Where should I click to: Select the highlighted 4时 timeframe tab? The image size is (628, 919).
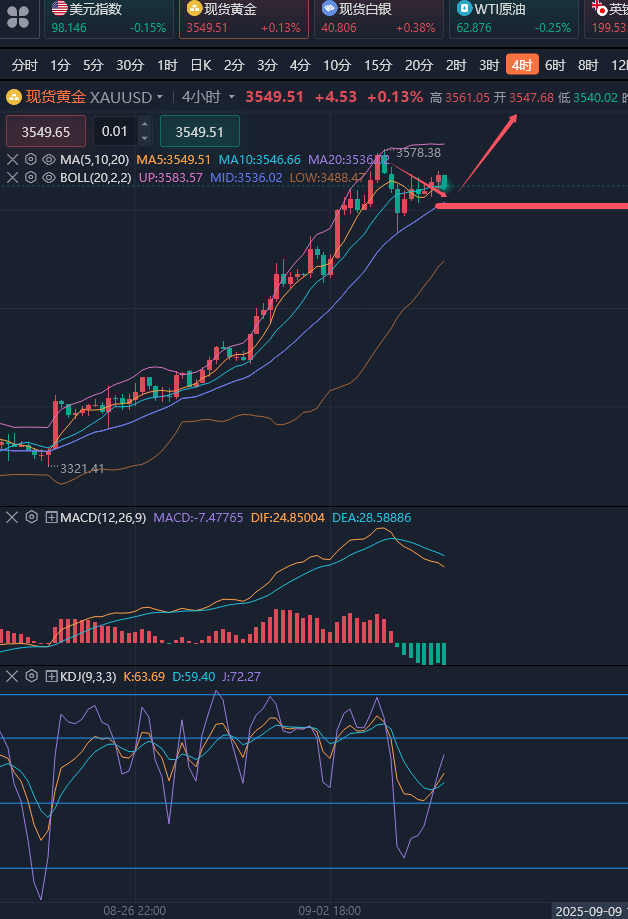(x=522, y=64)
